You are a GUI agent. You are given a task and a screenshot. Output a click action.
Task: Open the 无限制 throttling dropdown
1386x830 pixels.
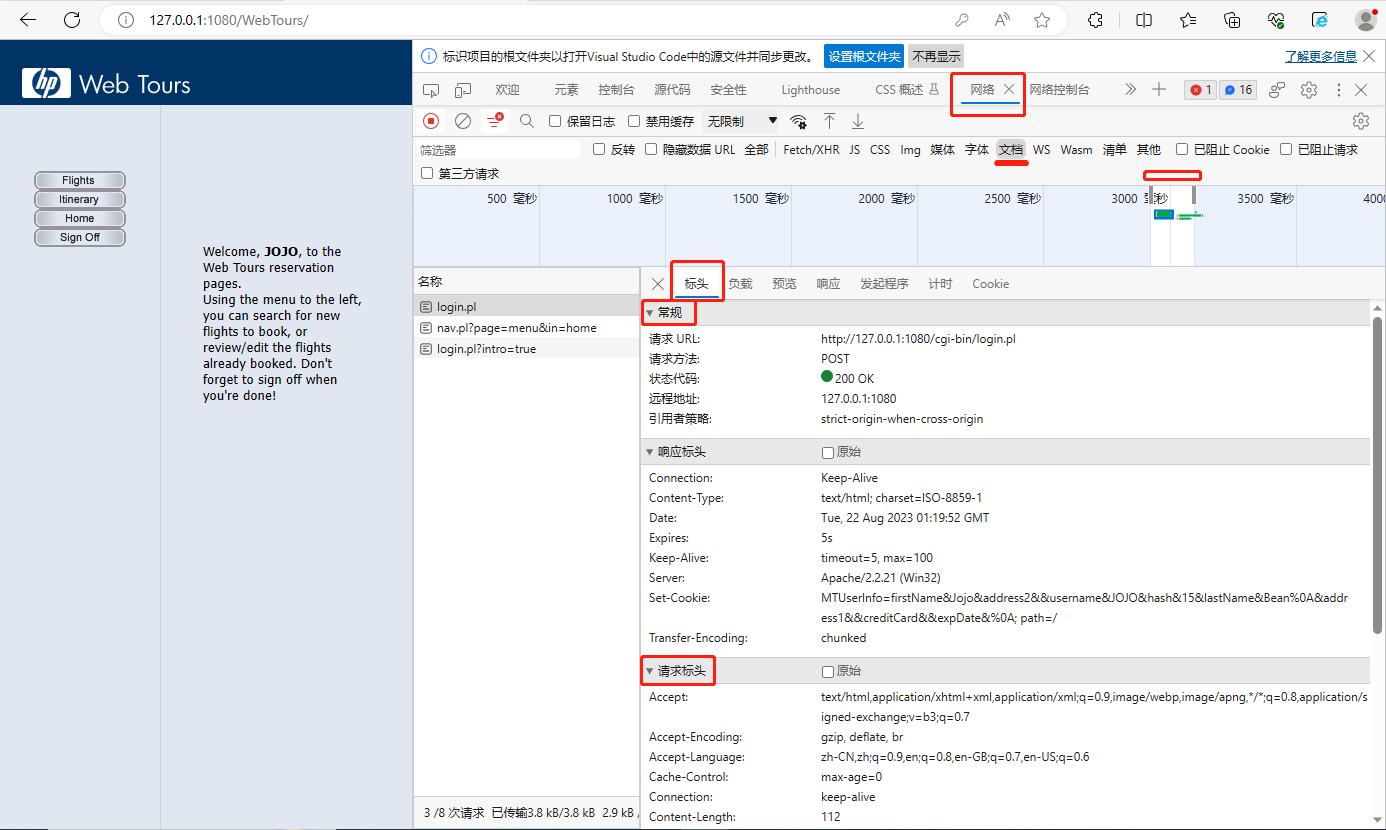(742, 121)
